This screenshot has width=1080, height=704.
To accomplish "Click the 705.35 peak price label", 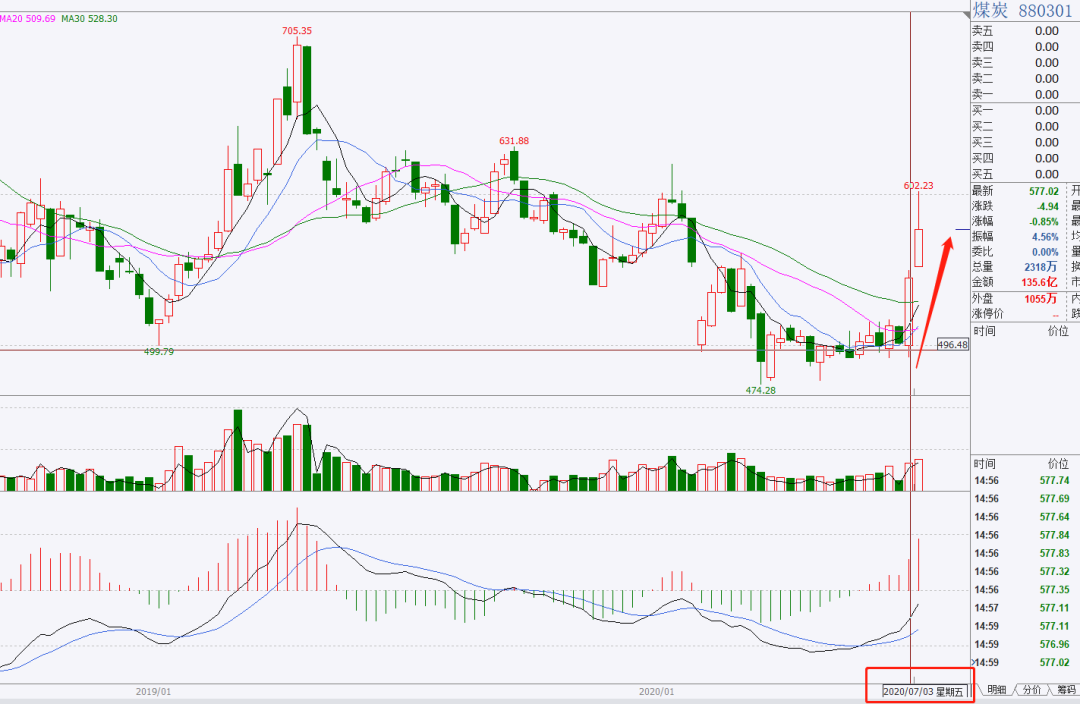I will click(x=297, y=31).
